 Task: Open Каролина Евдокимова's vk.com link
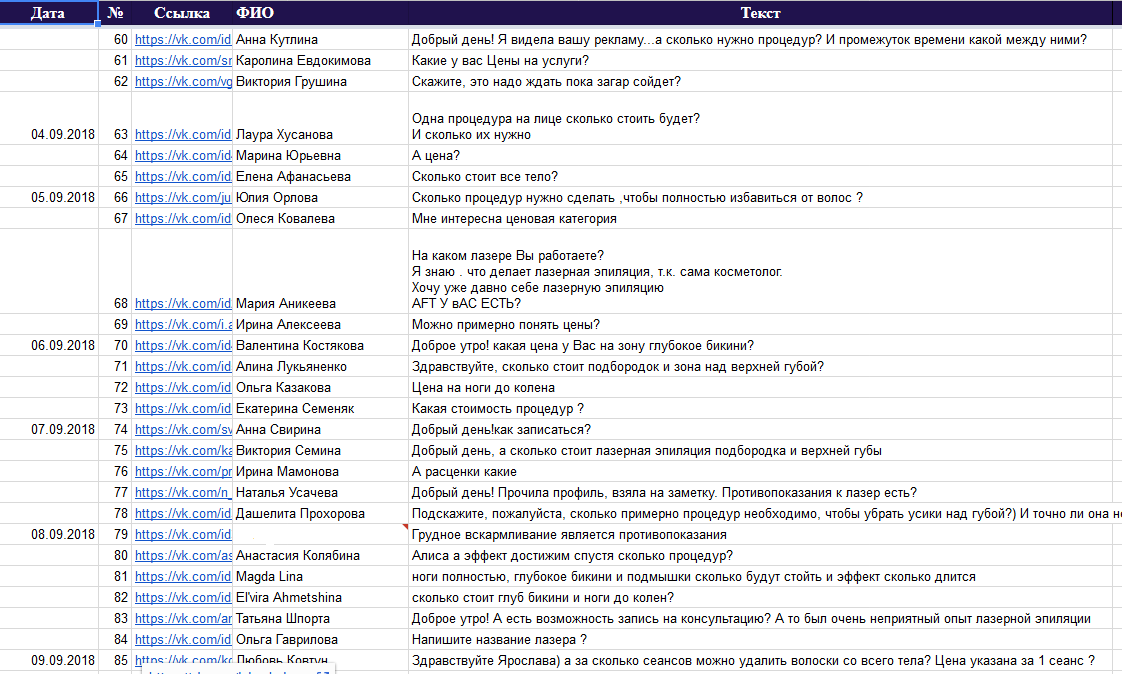point(182,60)
